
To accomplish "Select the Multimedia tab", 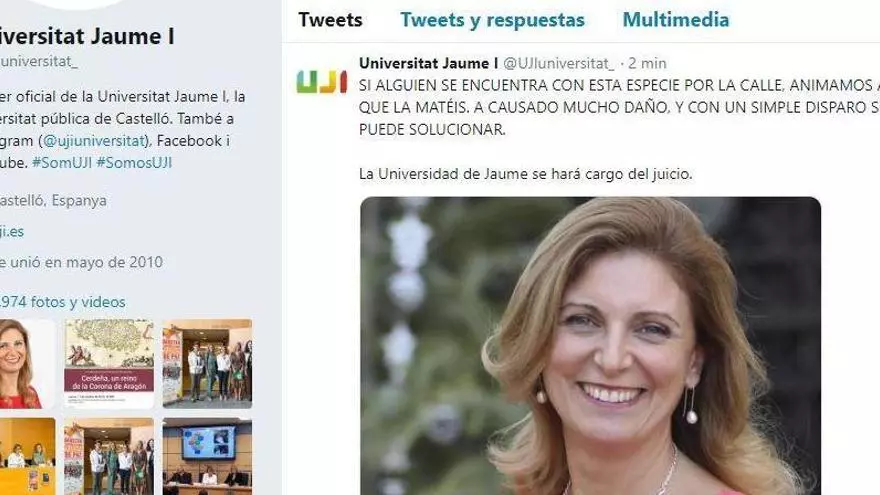I will [676, 20].
